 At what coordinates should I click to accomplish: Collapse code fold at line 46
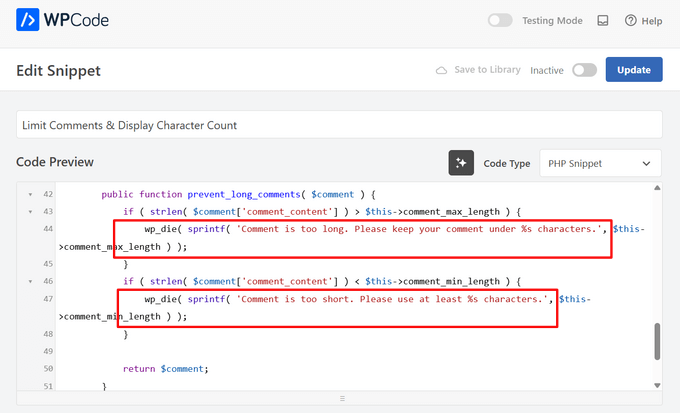[x=30, y=282]
